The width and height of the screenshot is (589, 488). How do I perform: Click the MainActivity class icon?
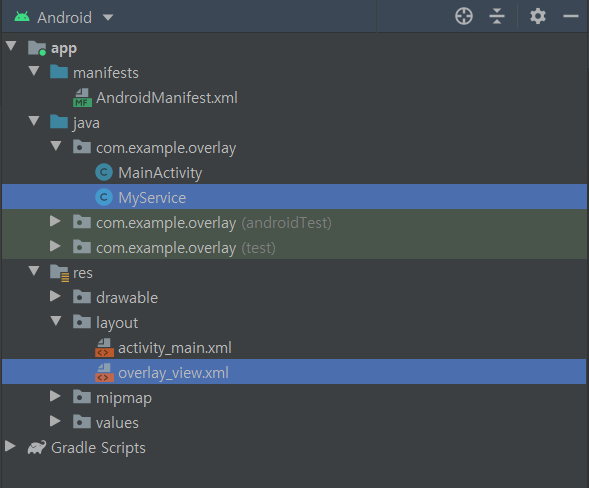tap(104, 172)
